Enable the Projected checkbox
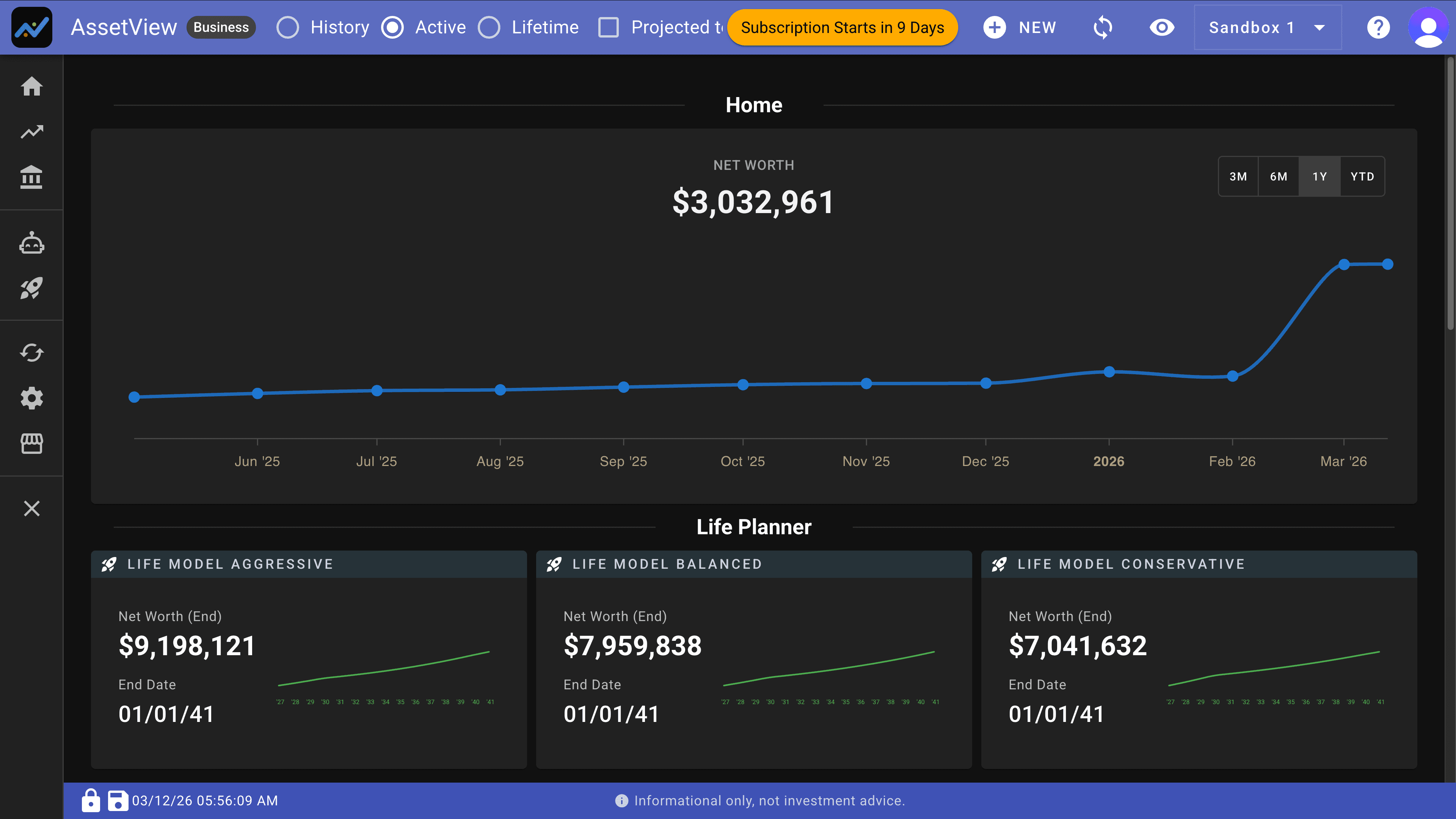Viewport: 1456px width, 819px height. coord(609,27)
